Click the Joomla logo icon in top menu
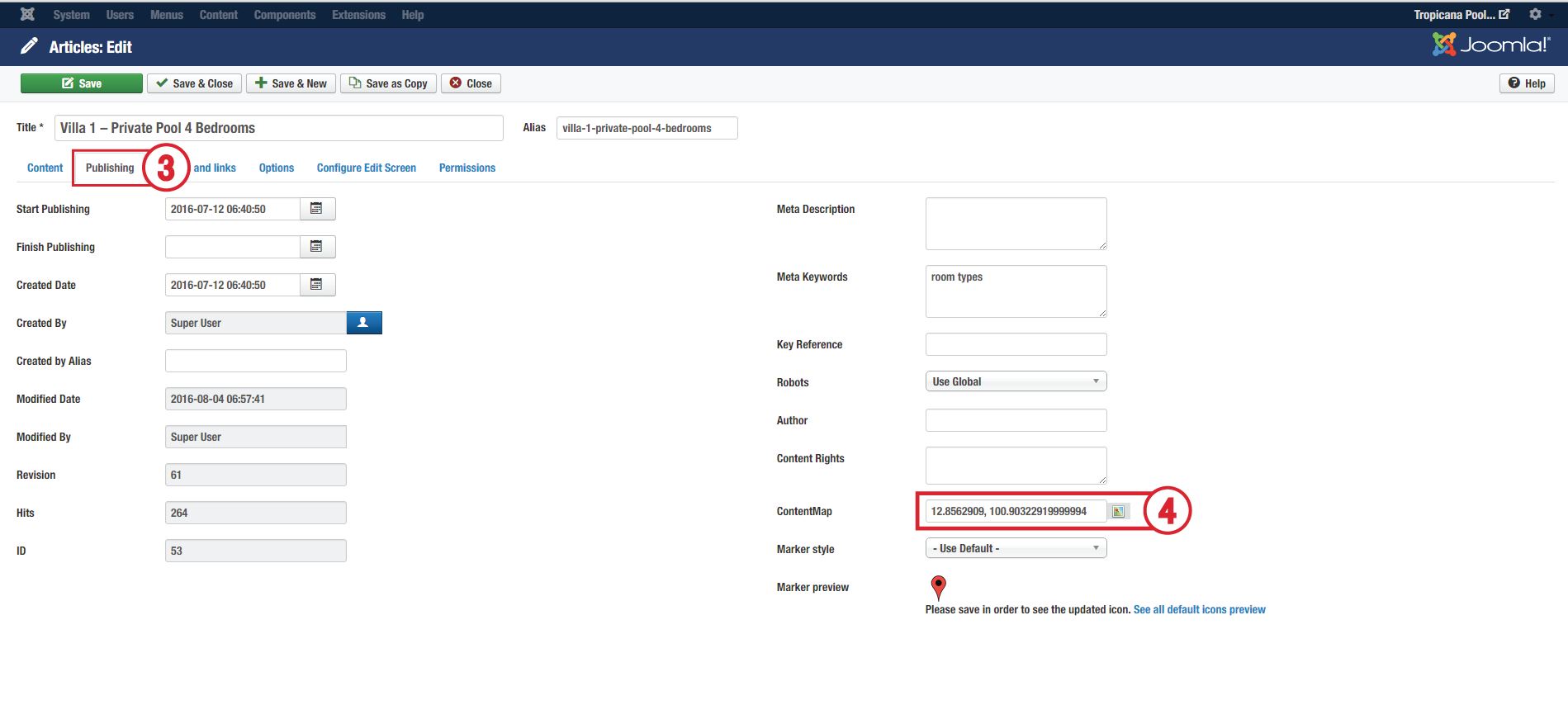The image size is (1568, 724). (x=27, y=14)
